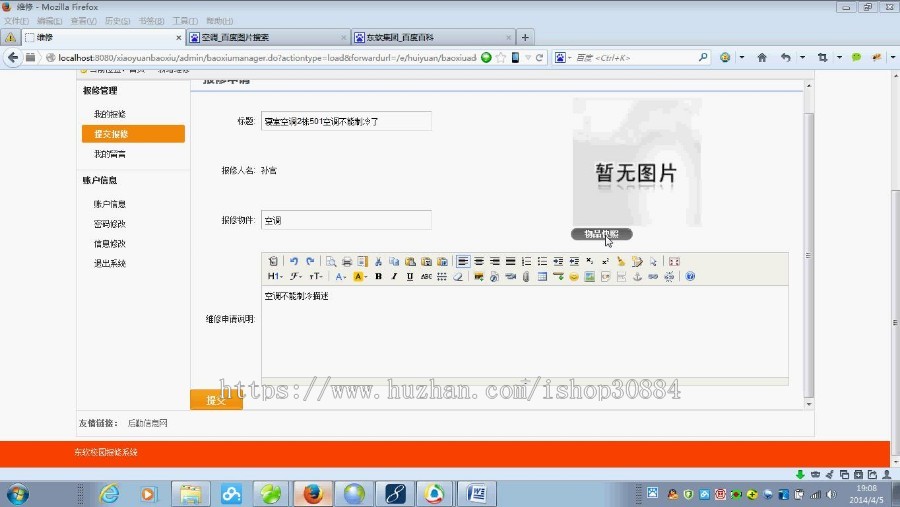Image resolution: width=900 pixels, height=507 pixels.
Task: Toggle editor fullscreen mode icon
Action: (x=674, y=261)
